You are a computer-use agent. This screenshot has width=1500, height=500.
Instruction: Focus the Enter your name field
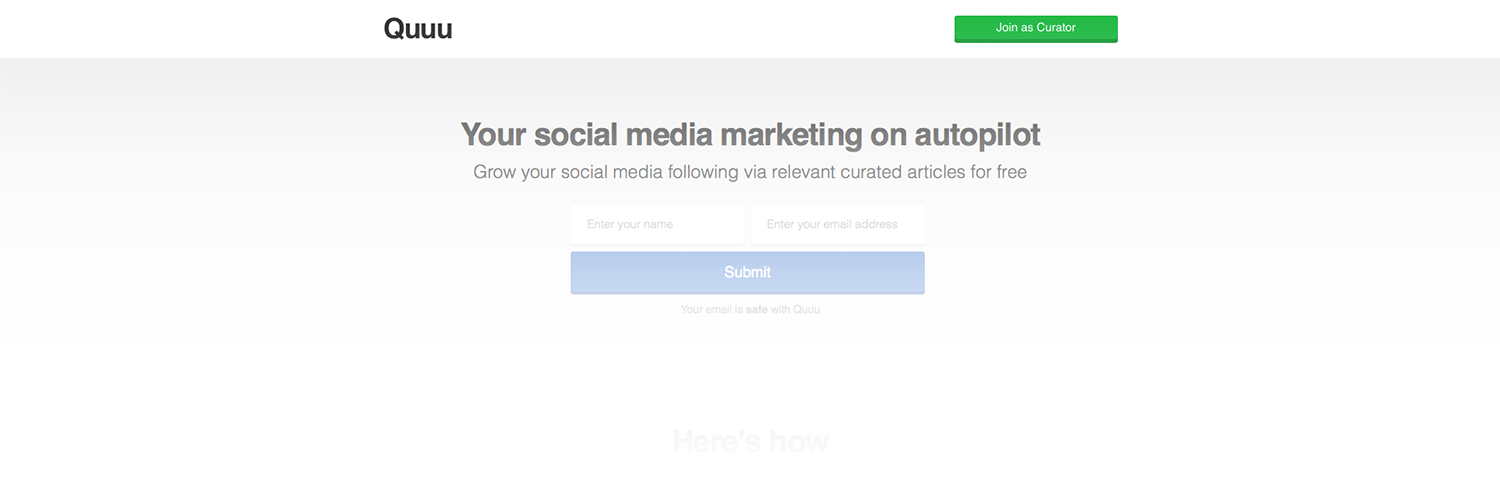point(658,224)
